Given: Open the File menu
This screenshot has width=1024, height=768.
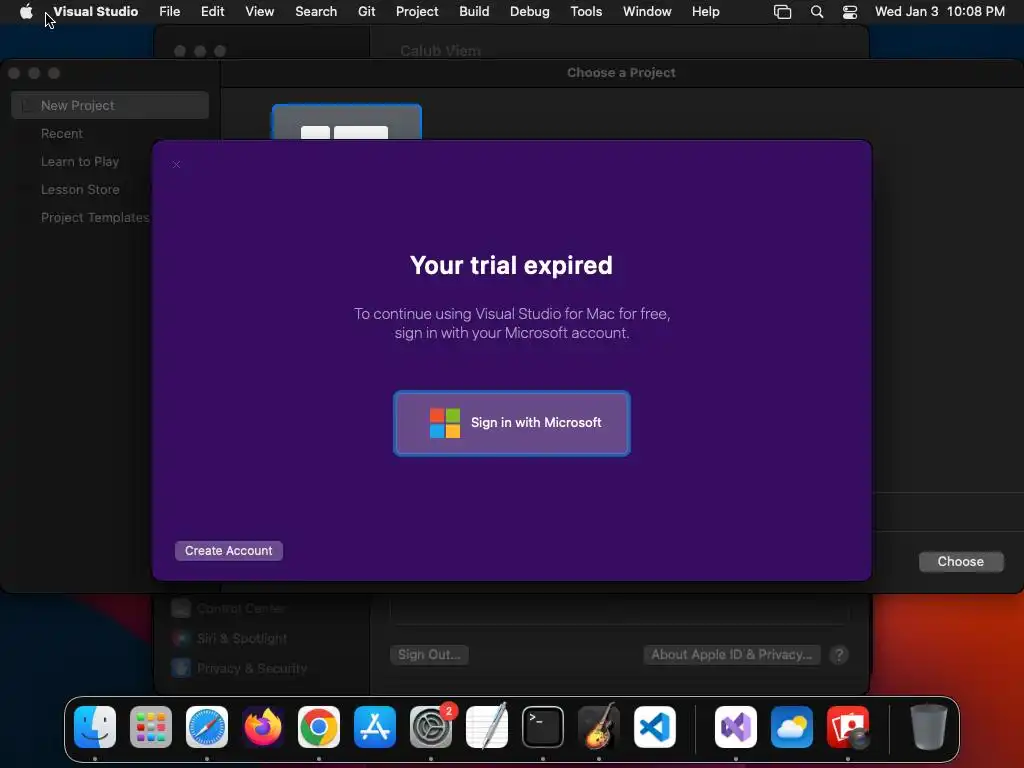Looking at the screenshot, I should [170, 12].
